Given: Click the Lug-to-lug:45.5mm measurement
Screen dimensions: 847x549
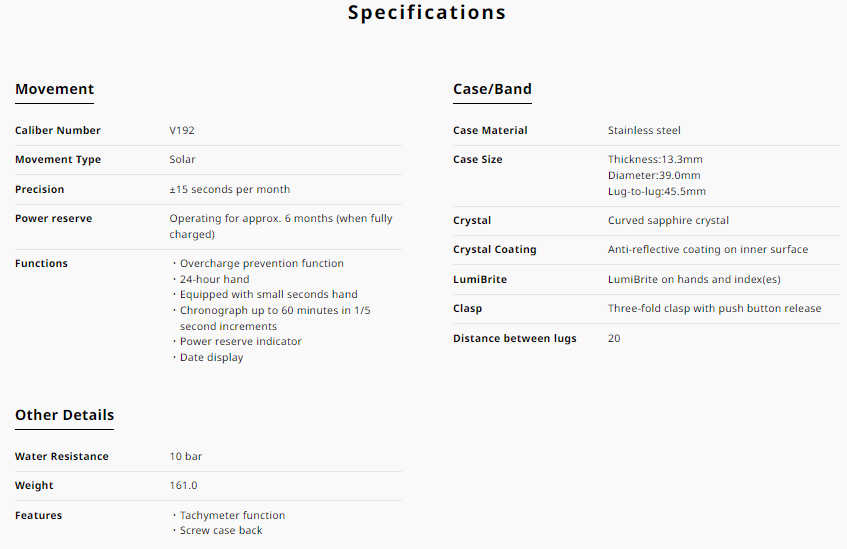Looking at the screenshot, I should pyautogui.click(x=656, y=192).
